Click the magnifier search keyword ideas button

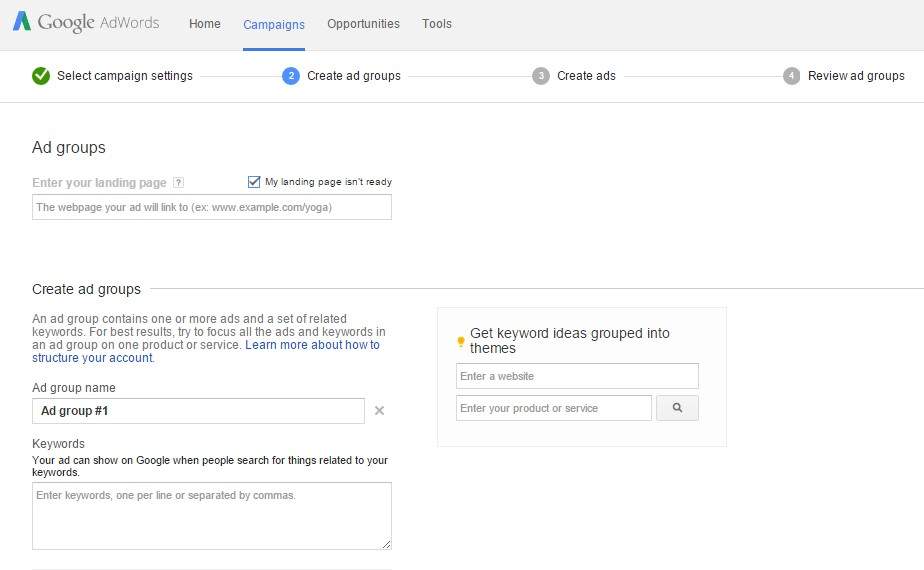pos(677,408)
